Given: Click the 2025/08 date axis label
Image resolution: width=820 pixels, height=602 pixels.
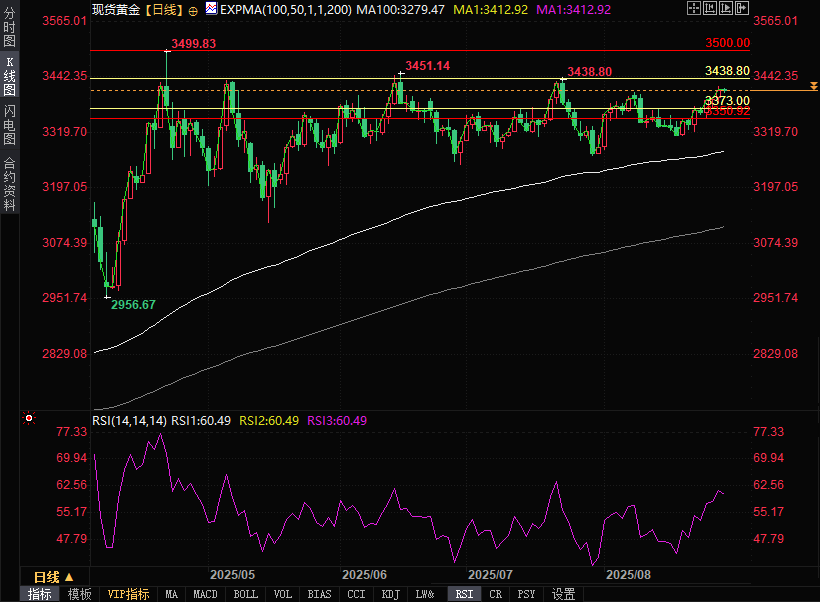Looking at the screenshot, I should point(629,574).
